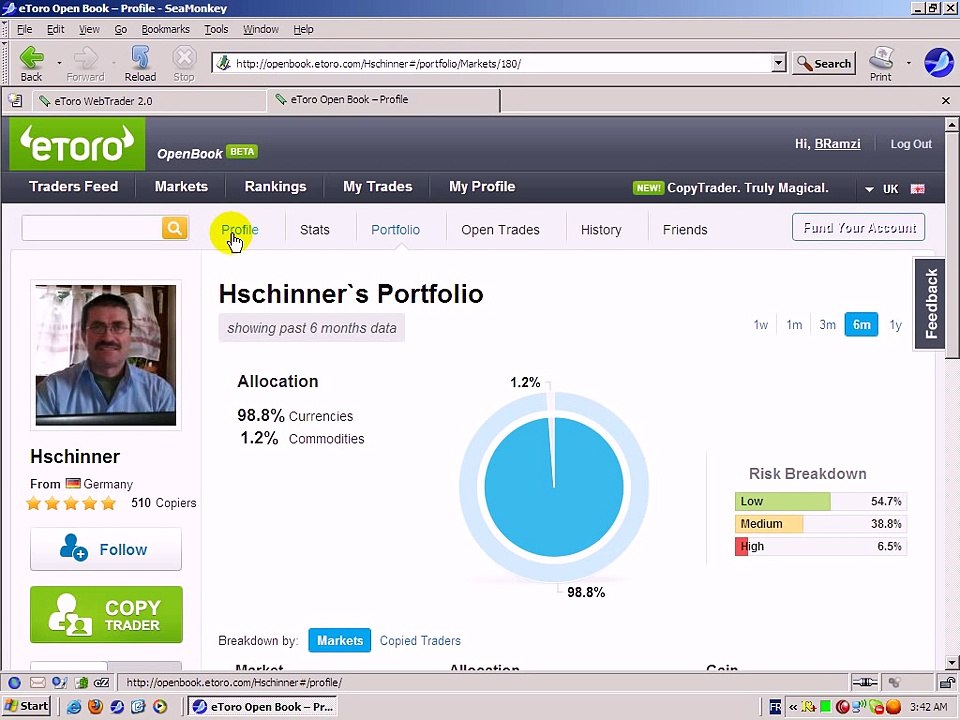Open the Navigator component icon in status bar
The image size is (960, 720).
15,682
